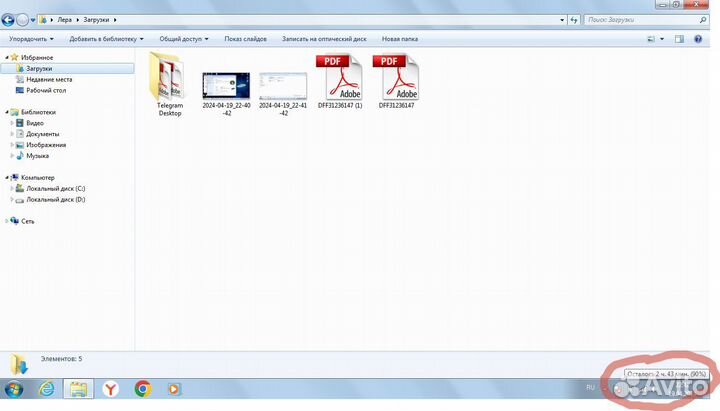
Task: Select Локальный диск (D:)
Action: 55,200
